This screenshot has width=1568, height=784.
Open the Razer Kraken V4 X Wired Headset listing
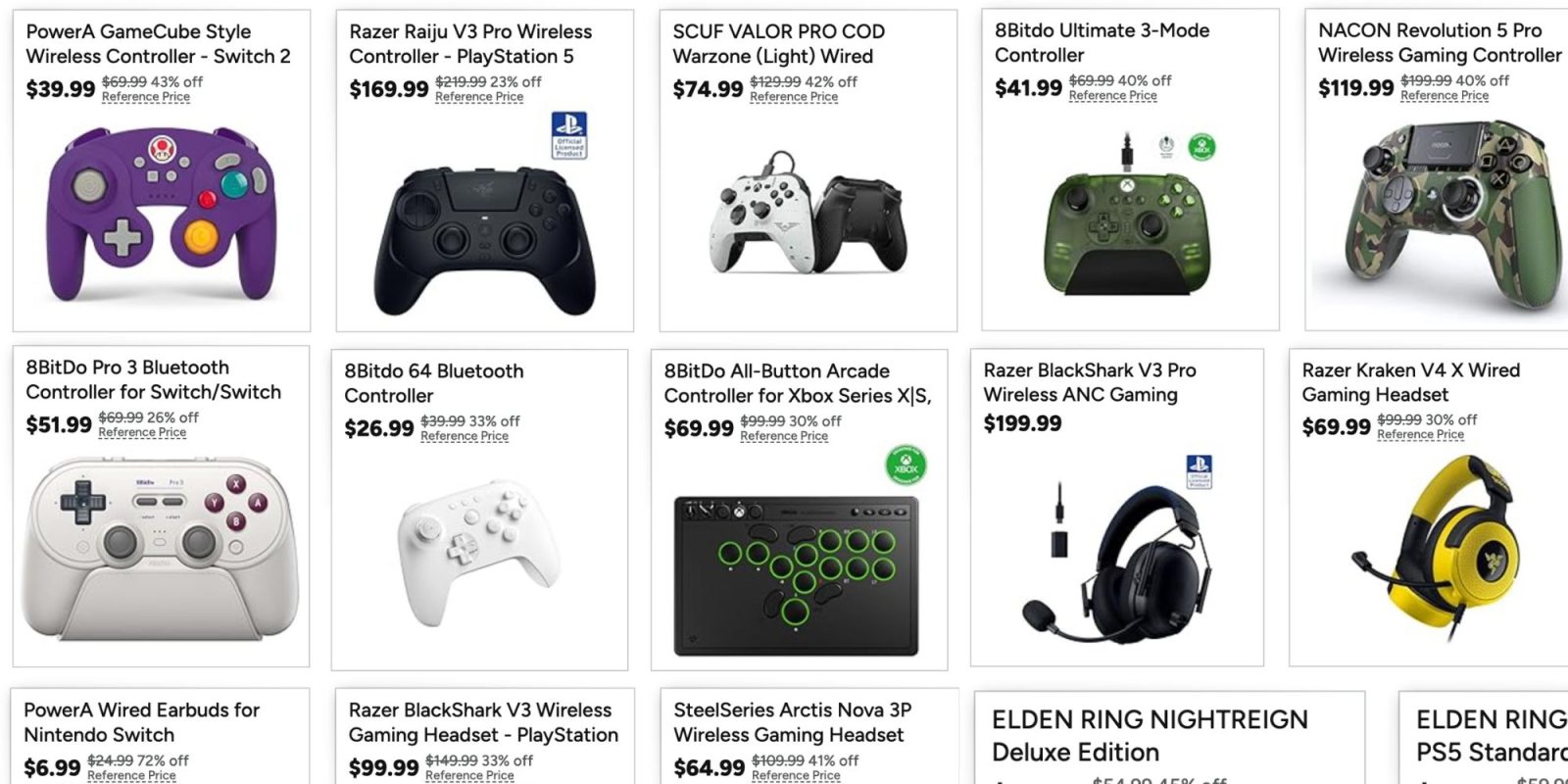click(x=1409, y=382)
